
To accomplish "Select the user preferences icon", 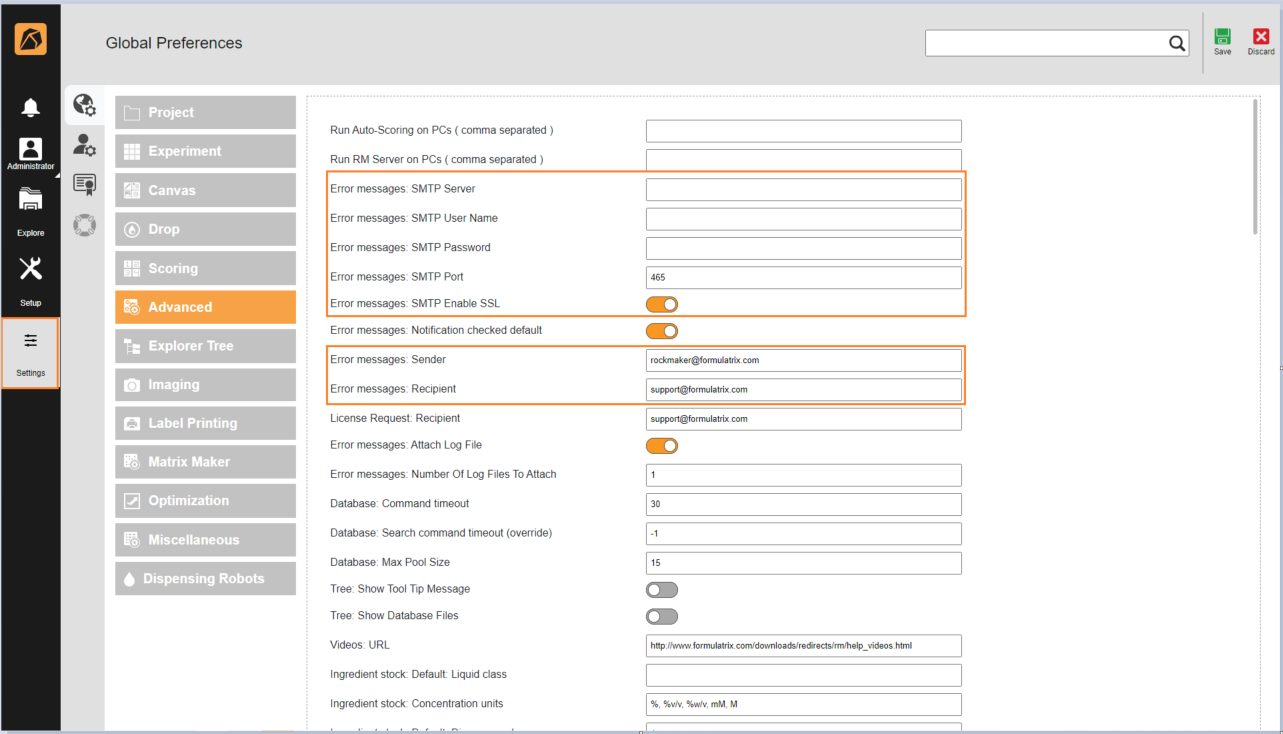I will click(84, 146).
